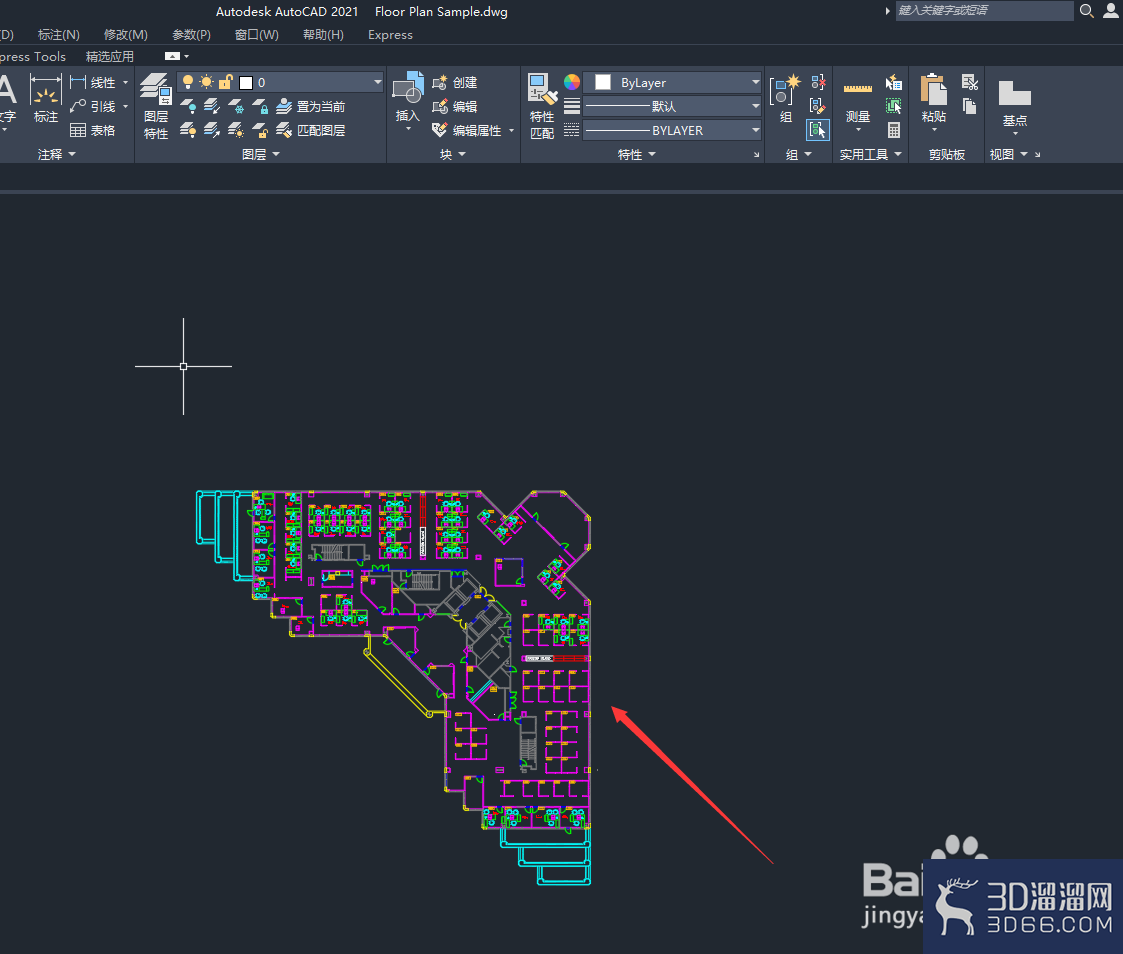Click the Select All icon
The width and height of the screenshot is (1123, 954).
pos(894,106)
